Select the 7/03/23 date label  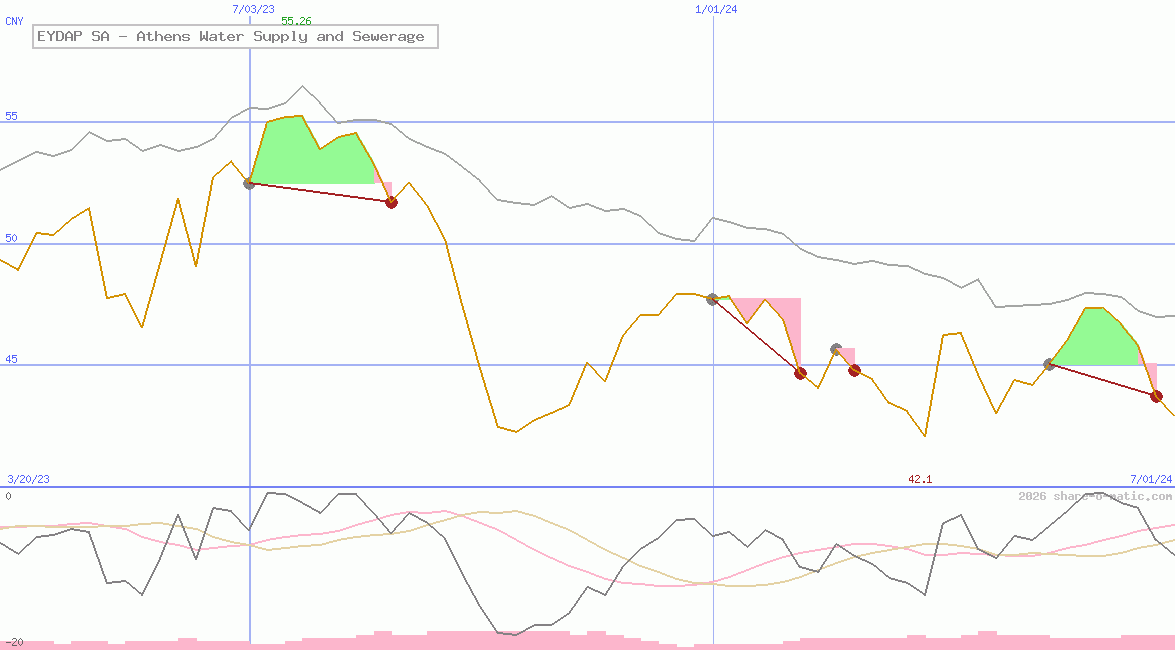253,9
